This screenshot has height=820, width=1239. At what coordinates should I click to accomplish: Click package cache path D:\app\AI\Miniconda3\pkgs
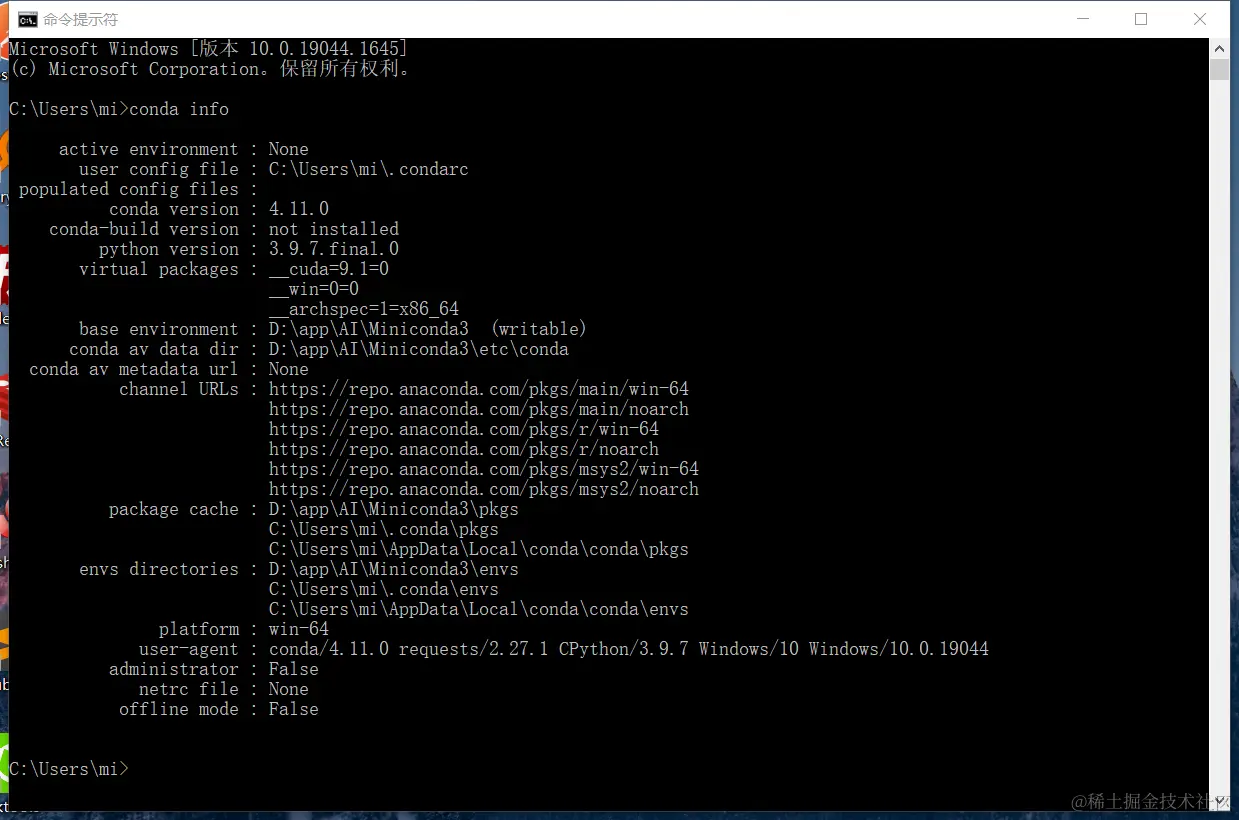pos(394,509)
